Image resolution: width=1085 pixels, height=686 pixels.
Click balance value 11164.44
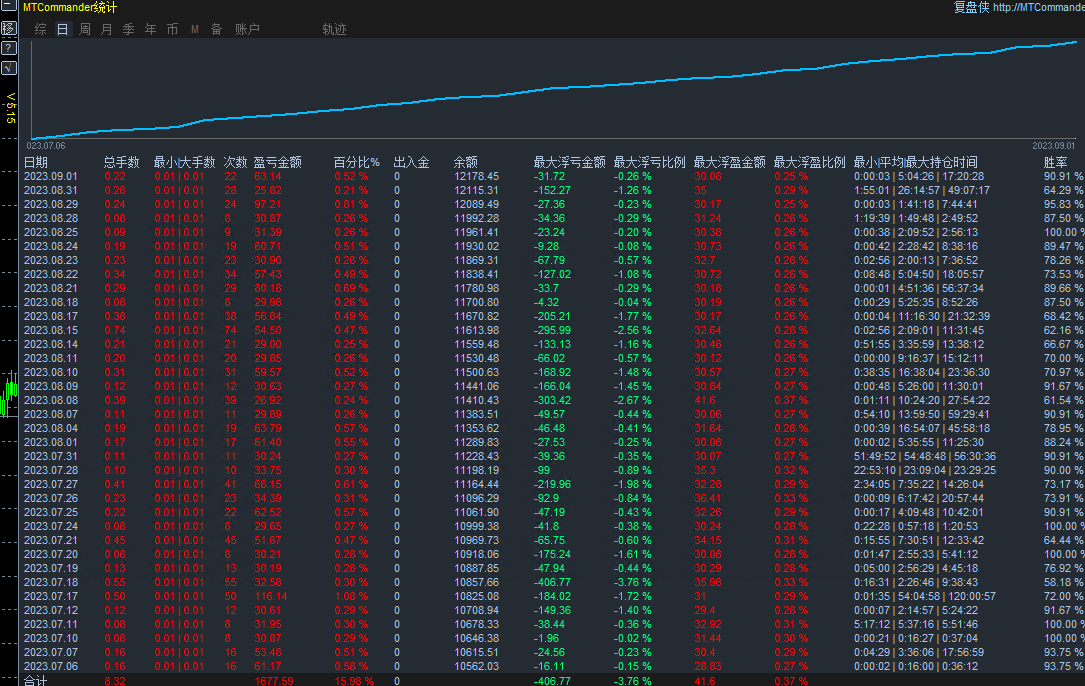point(477,484)
